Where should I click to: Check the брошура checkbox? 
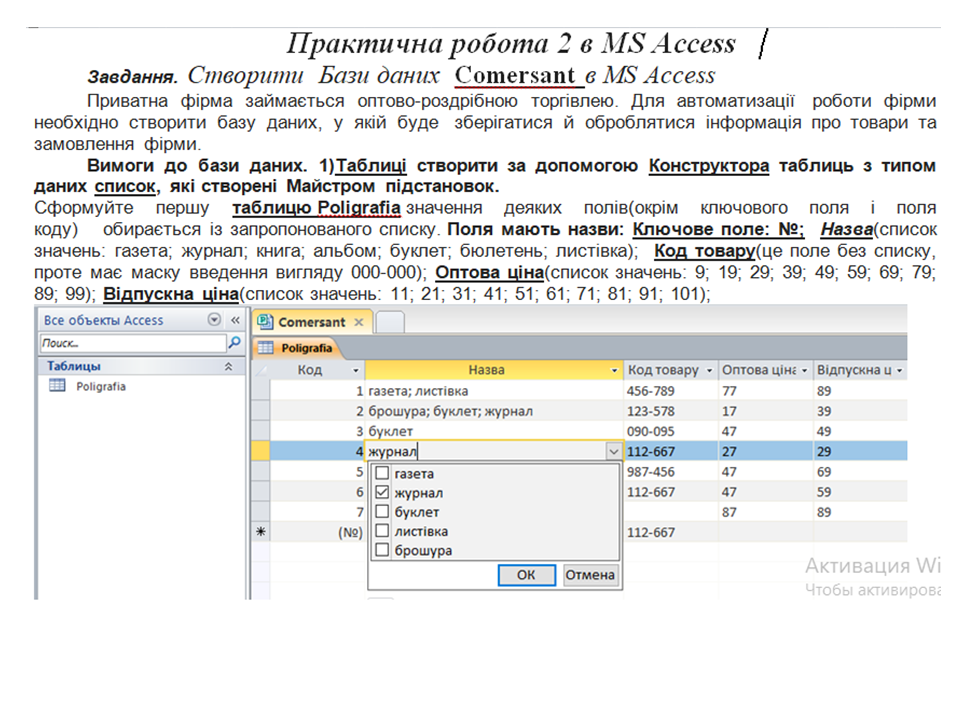382,550
